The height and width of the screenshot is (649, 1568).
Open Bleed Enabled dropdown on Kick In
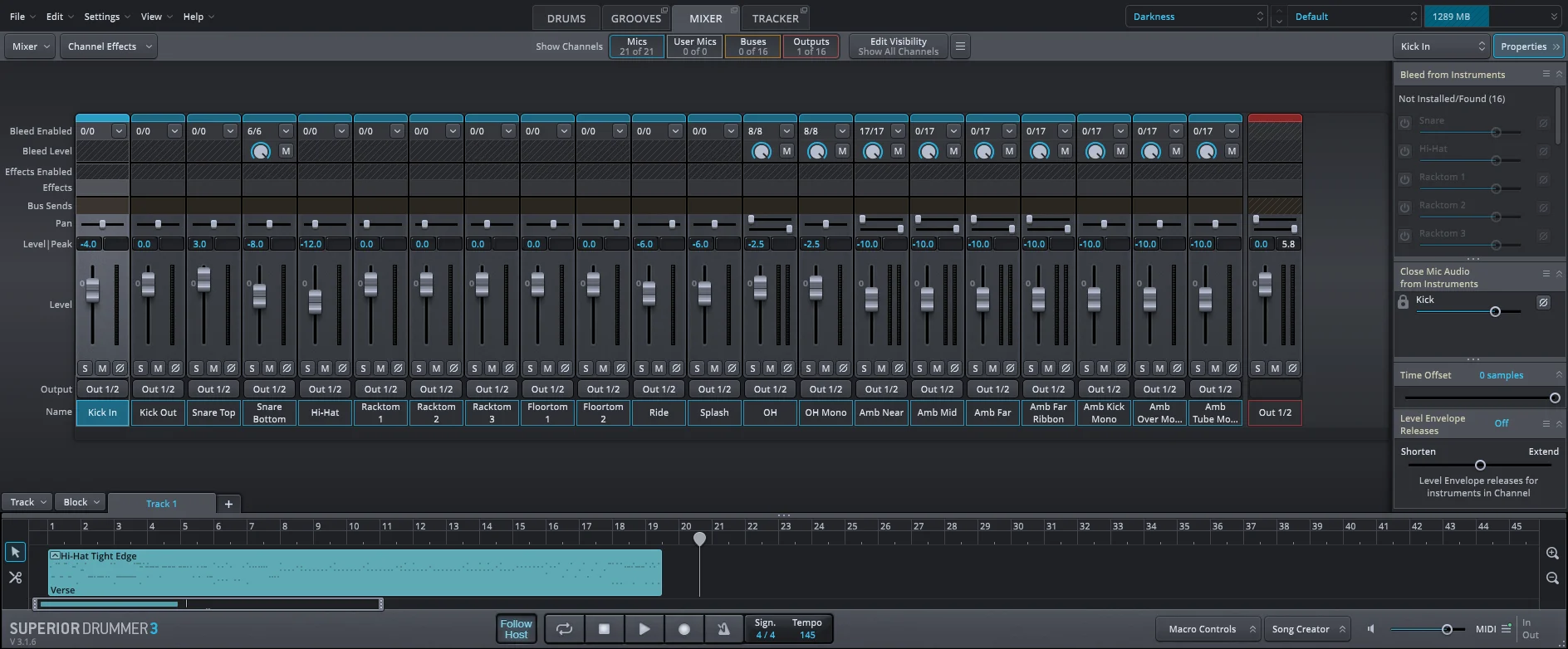tap(119, 131)
